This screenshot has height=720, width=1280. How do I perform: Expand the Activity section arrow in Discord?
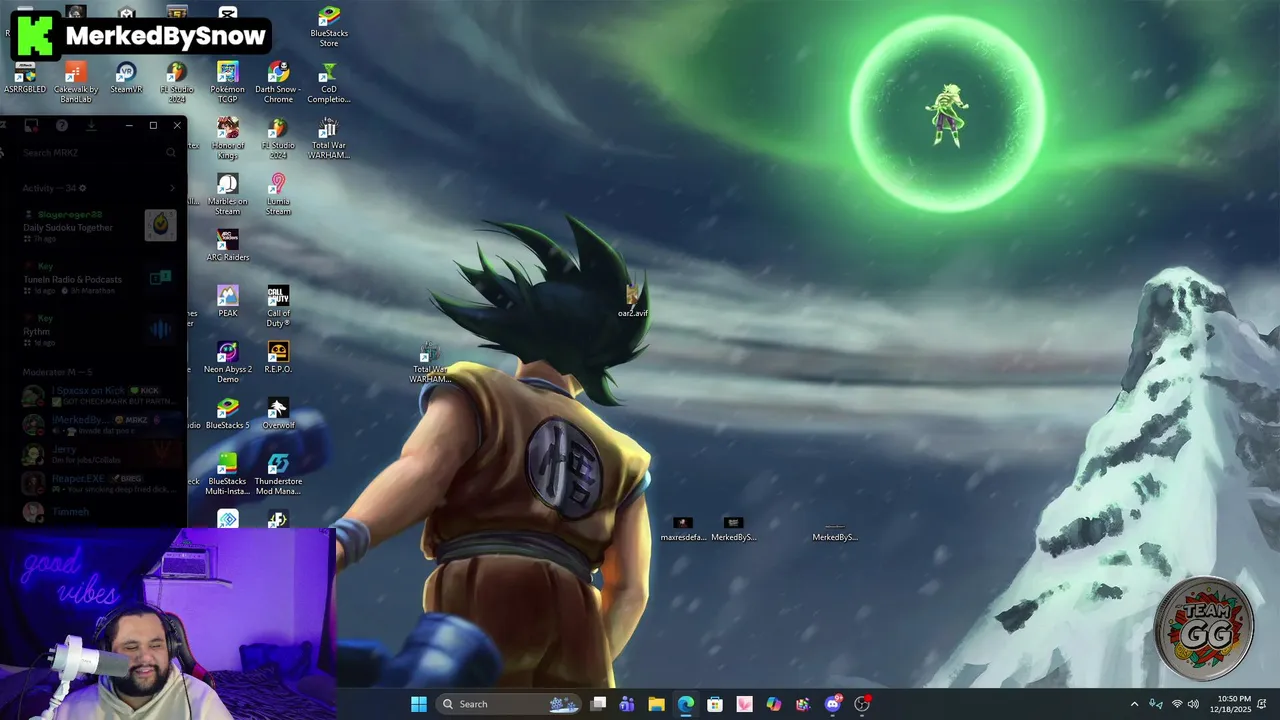click(172, 188)
